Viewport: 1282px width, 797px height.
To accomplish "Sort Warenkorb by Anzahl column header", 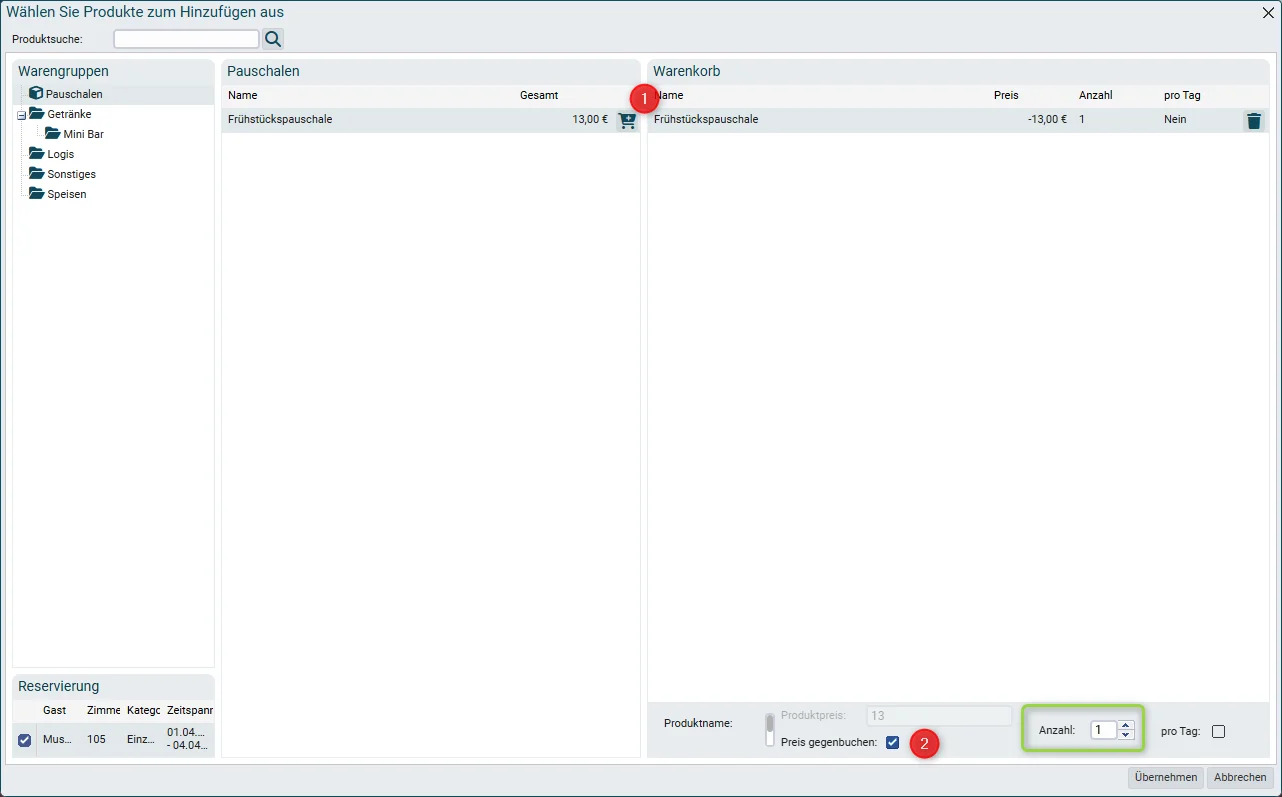I will 1096,95.
